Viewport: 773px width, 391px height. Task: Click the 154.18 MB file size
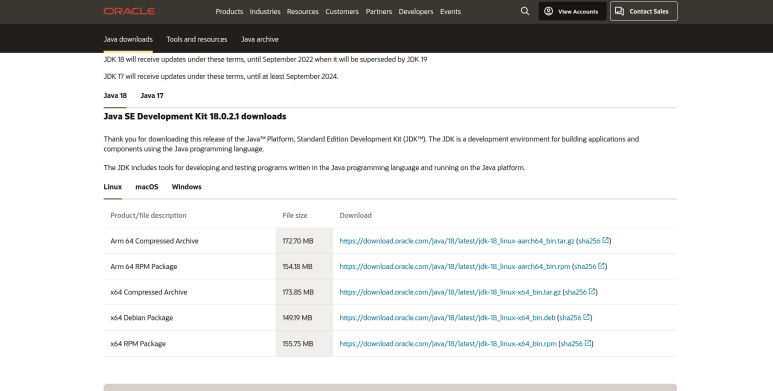(x=297, y=267)
